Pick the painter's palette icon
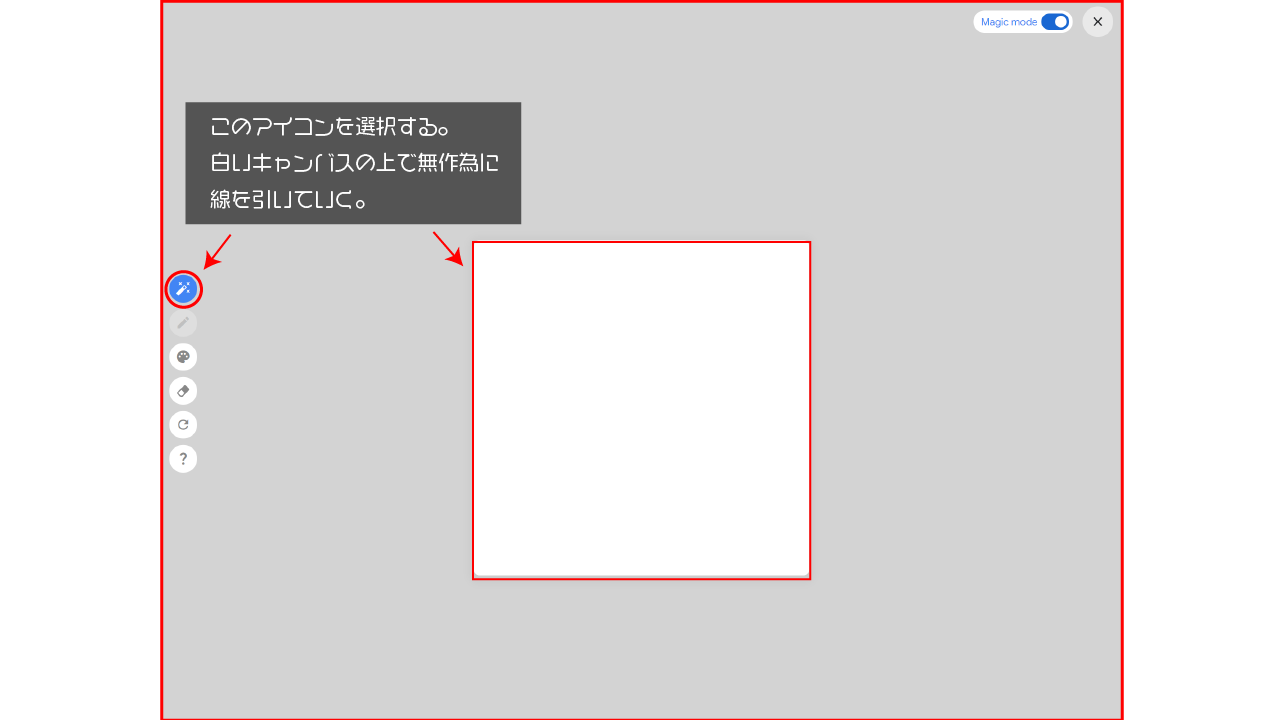1280x720 pixels. (183, 357)
